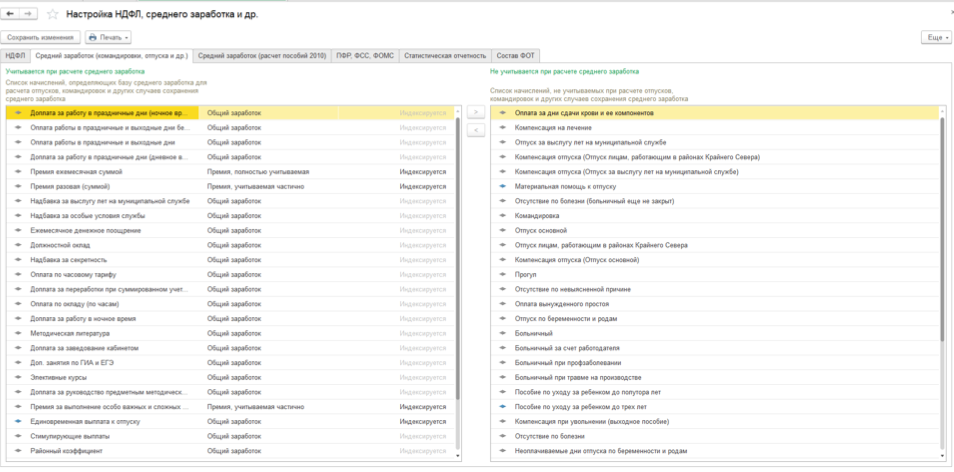Click blue icon next to Пособие по уходу до трех лет
Screen dimensions: 954x472
click(x=503, y=407)
